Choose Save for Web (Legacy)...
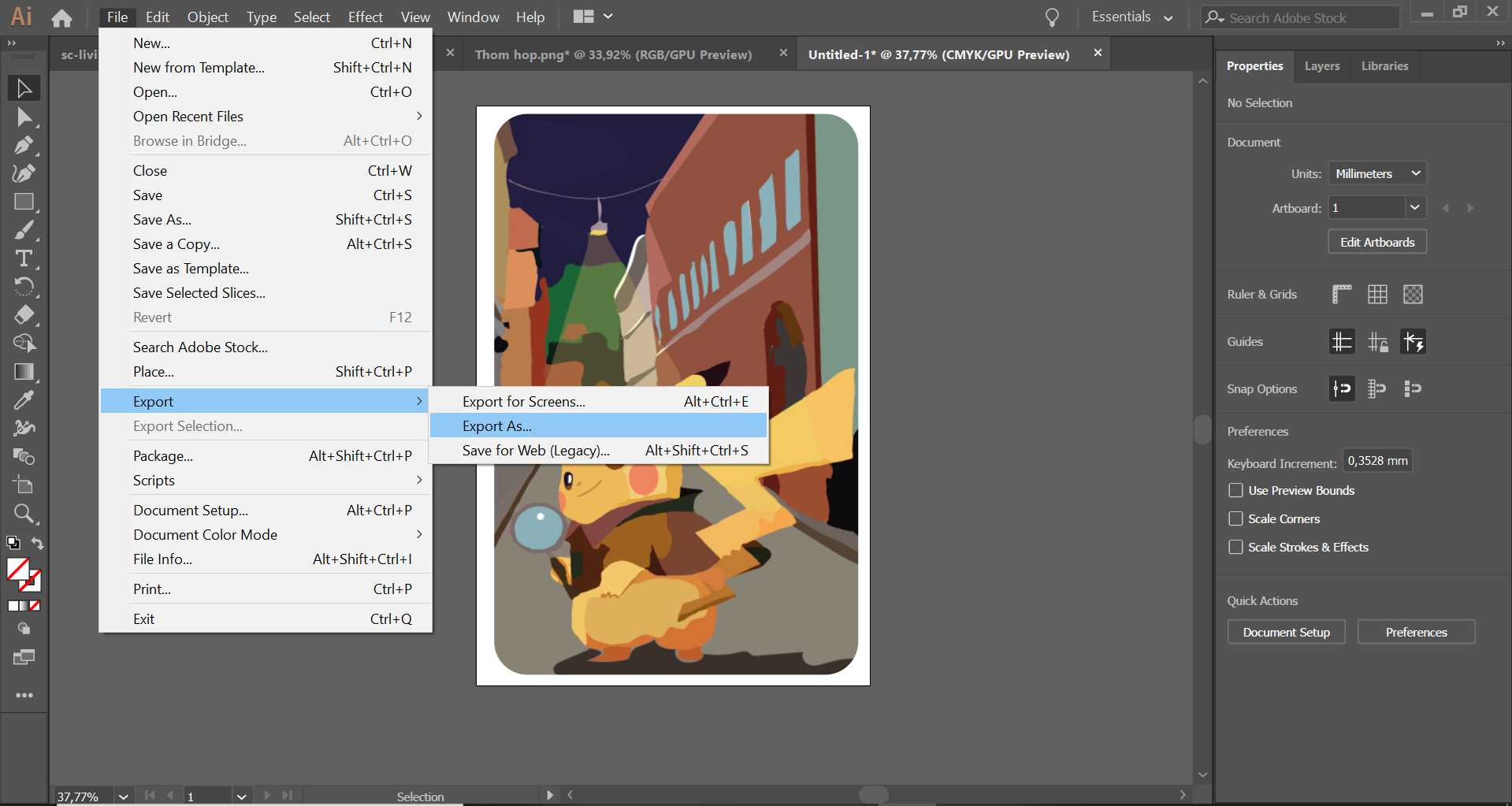 pos(599,451)
